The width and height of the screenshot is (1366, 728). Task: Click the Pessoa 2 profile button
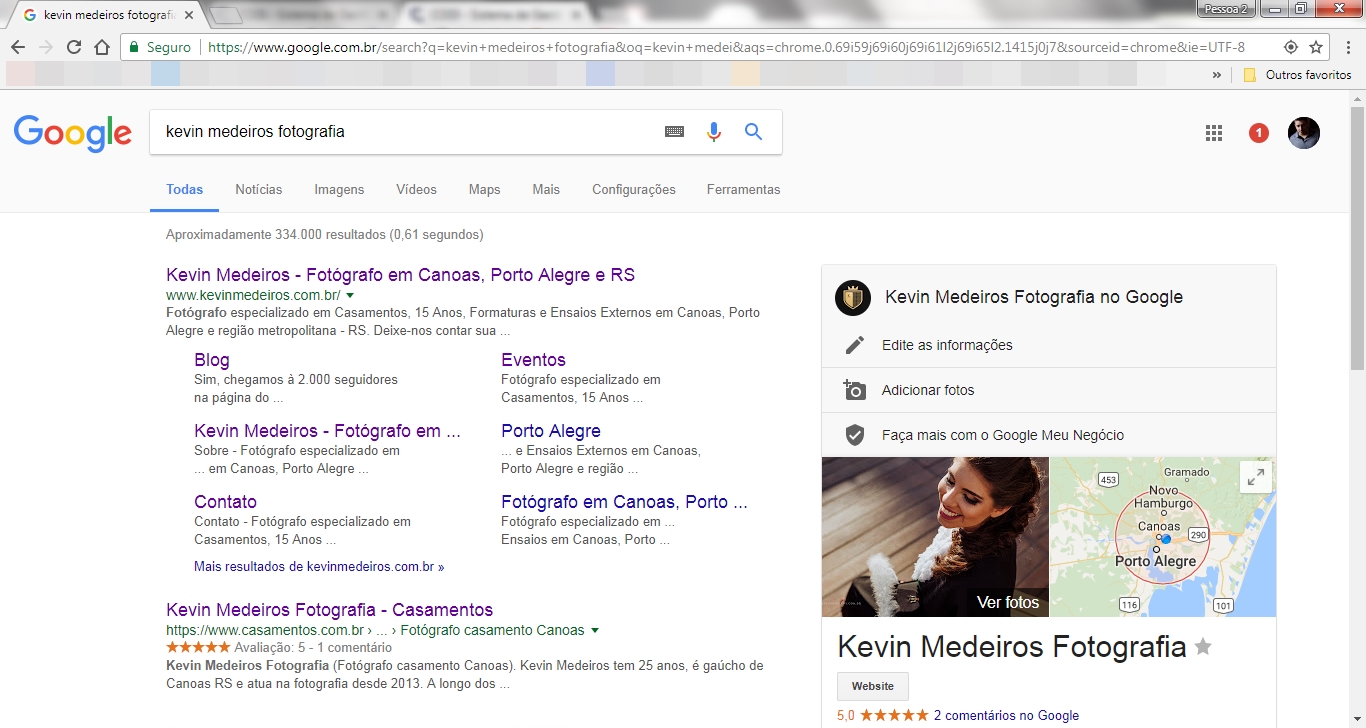[x=1226, y=9]
